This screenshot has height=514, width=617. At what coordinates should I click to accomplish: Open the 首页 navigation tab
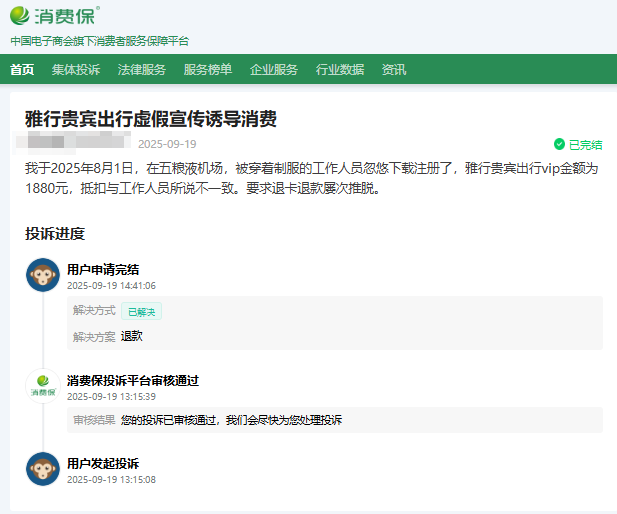click(x=22, y=70)
